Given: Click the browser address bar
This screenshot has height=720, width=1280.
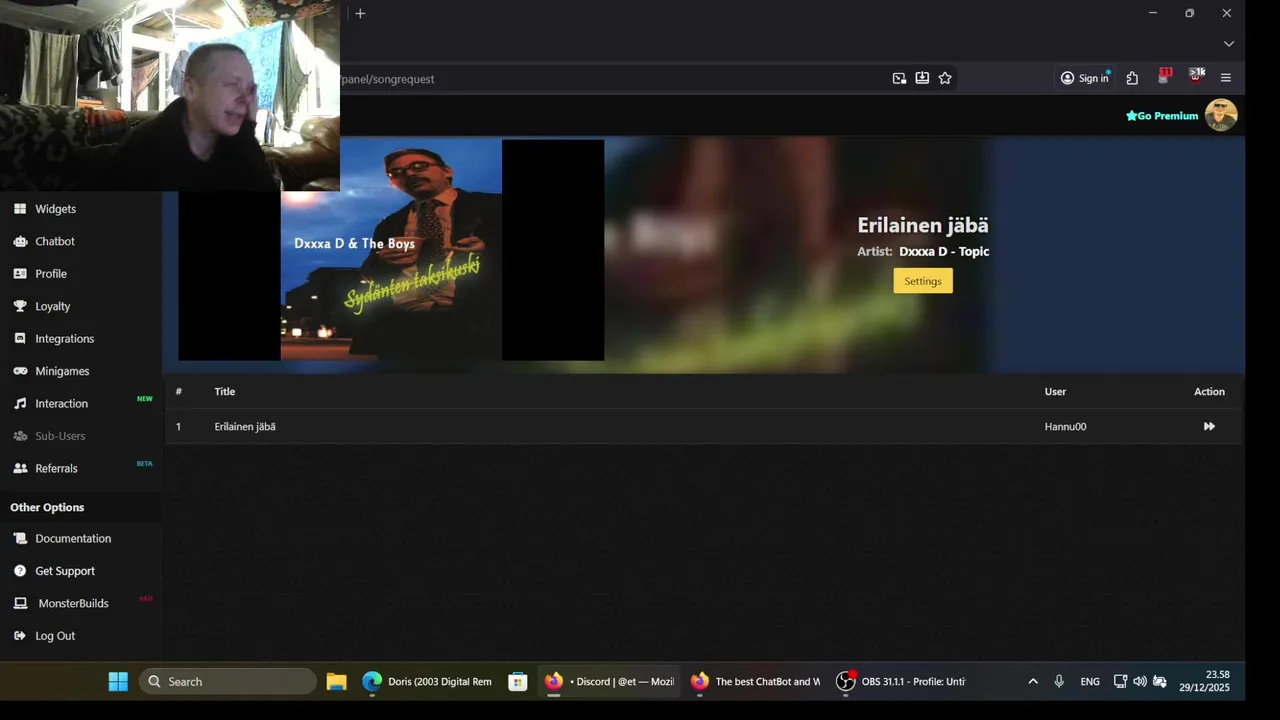Looking at the screenshot, I should (x=610, y=78).
